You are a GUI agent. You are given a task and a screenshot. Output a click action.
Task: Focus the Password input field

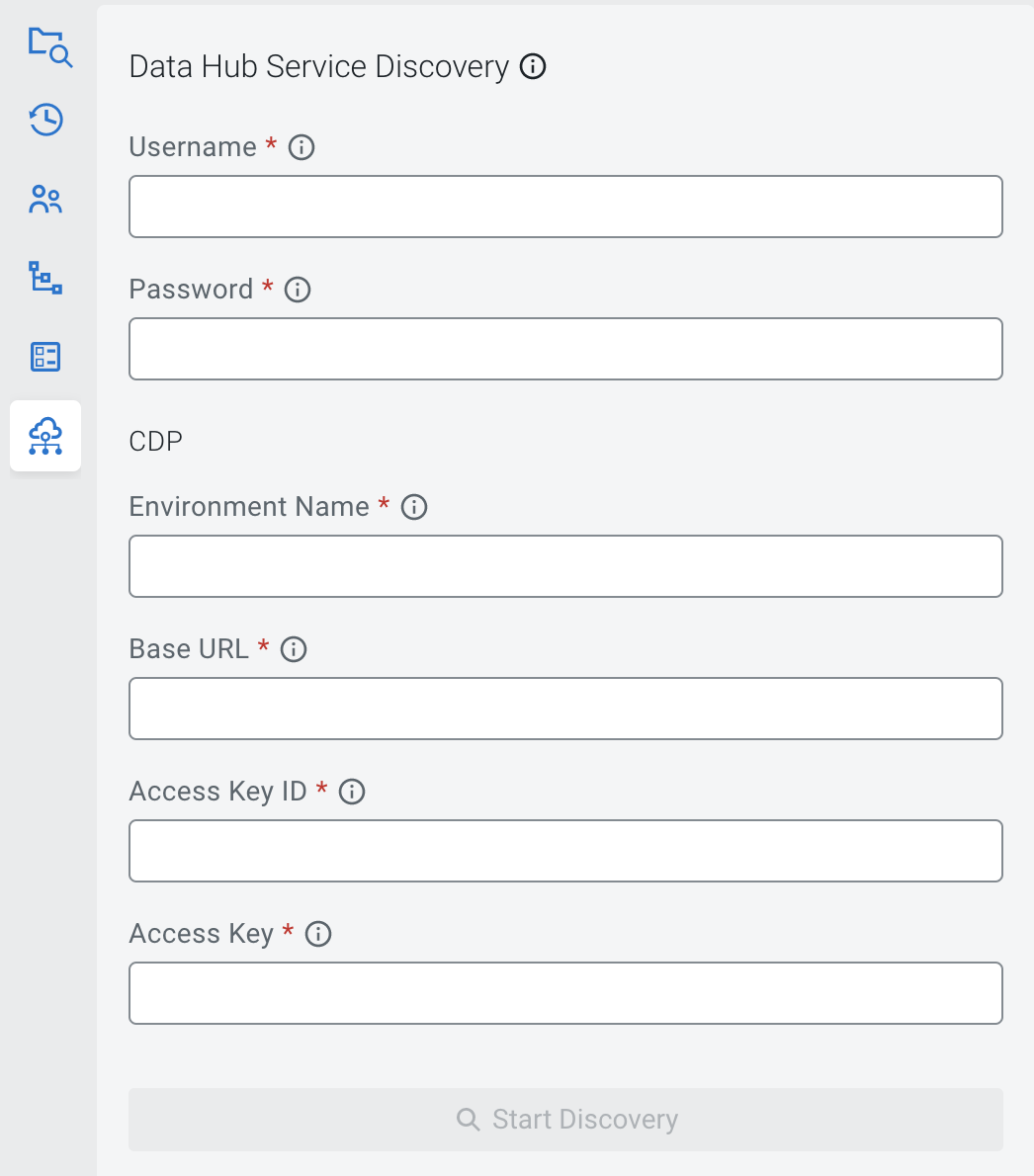565,349
